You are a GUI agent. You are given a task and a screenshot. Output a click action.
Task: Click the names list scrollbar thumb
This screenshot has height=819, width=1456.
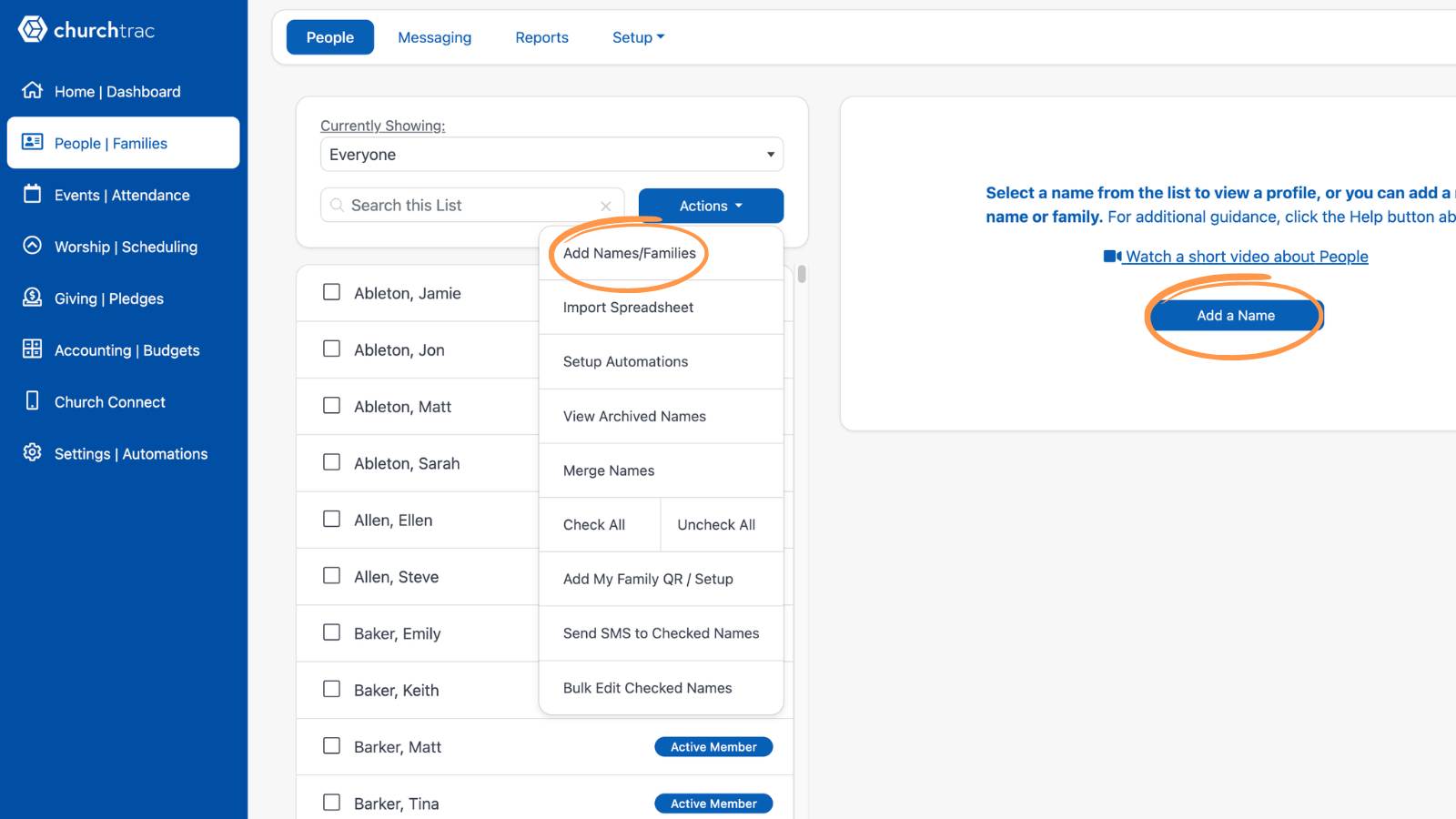coord(802,274)
